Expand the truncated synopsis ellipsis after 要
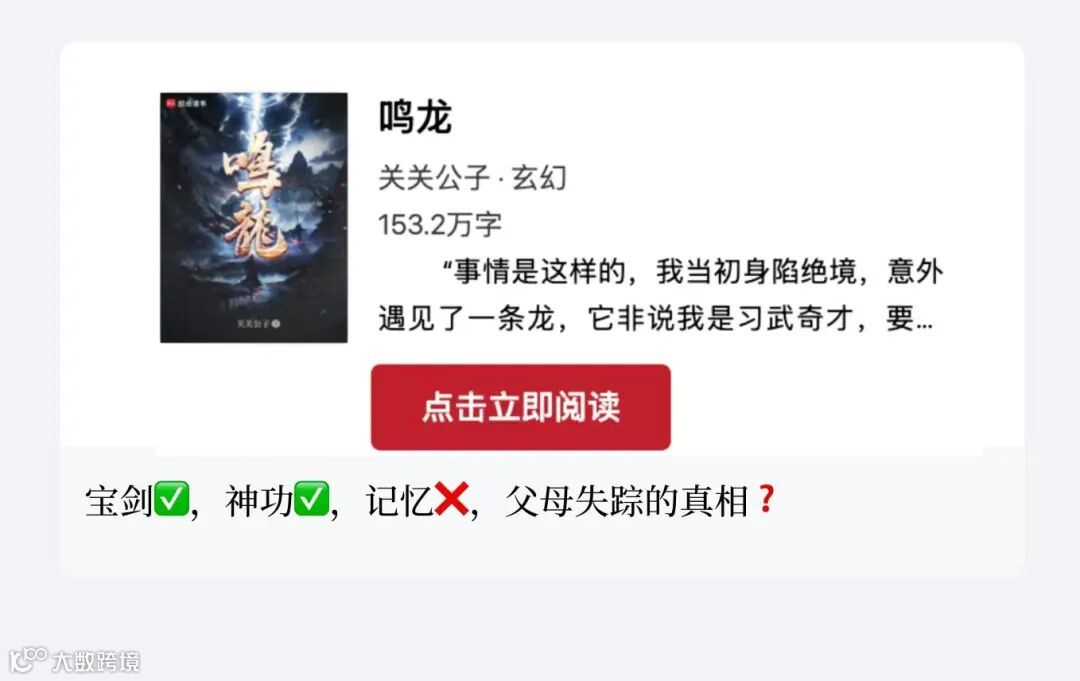This screenshot has height=681, width=1080. [x=925, y=319]
